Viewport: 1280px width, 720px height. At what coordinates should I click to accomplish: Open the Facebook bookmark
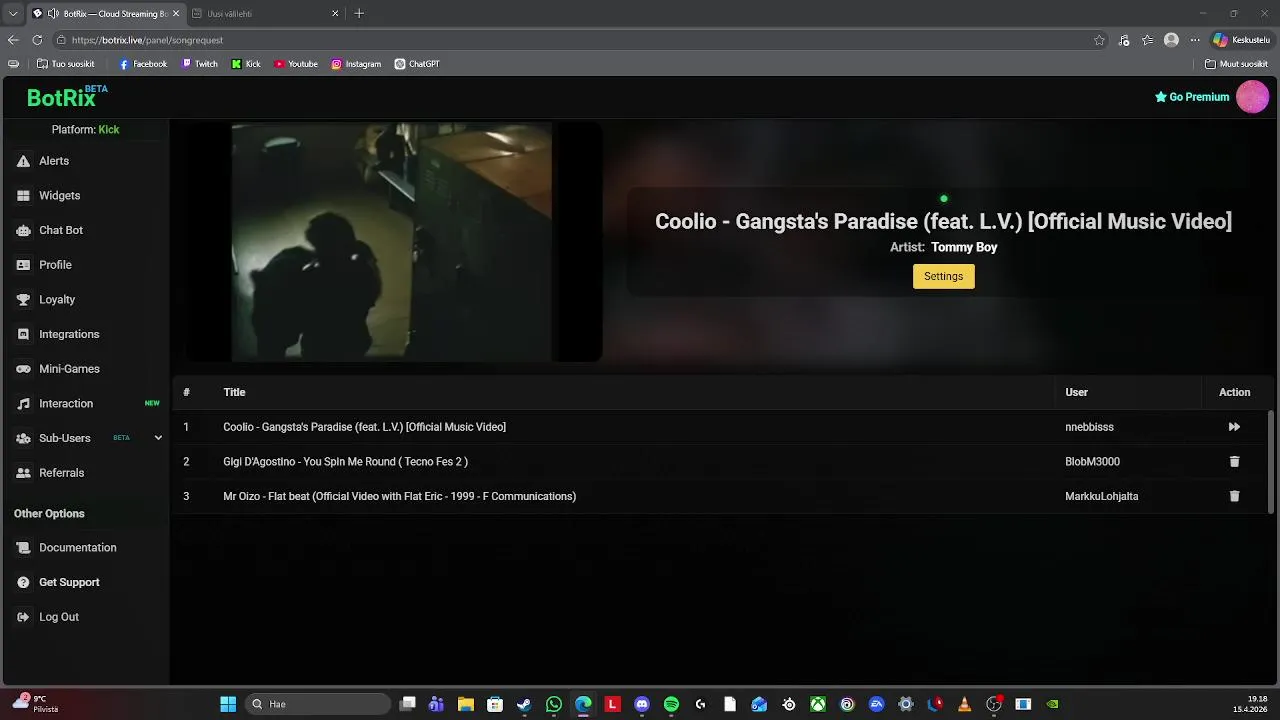[x=143, y=64]
